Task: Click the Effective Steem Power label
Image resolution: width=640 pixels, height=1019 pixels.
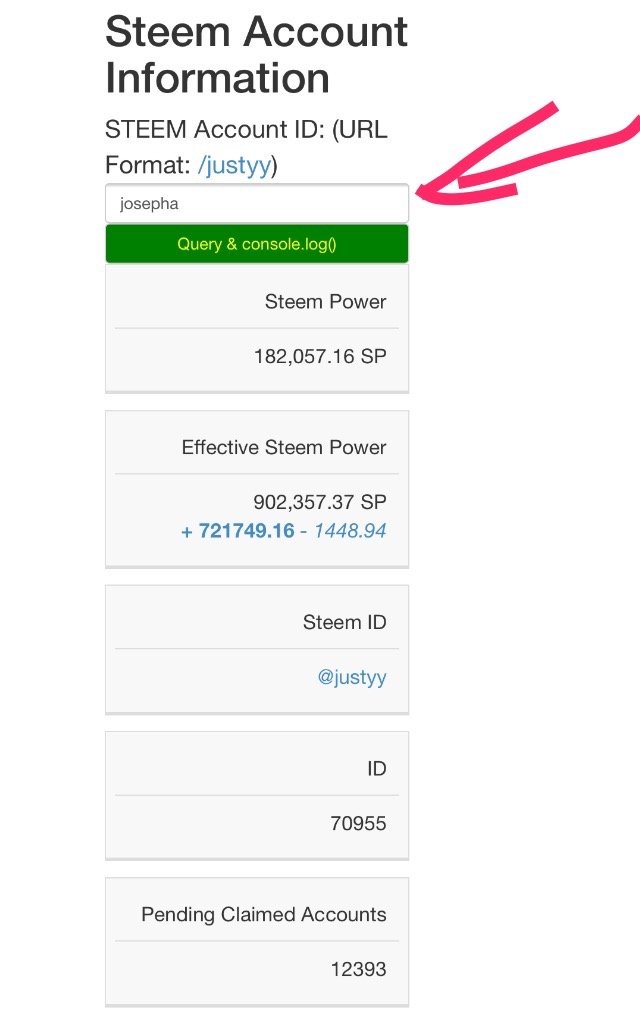Action: tap(283, 447)
